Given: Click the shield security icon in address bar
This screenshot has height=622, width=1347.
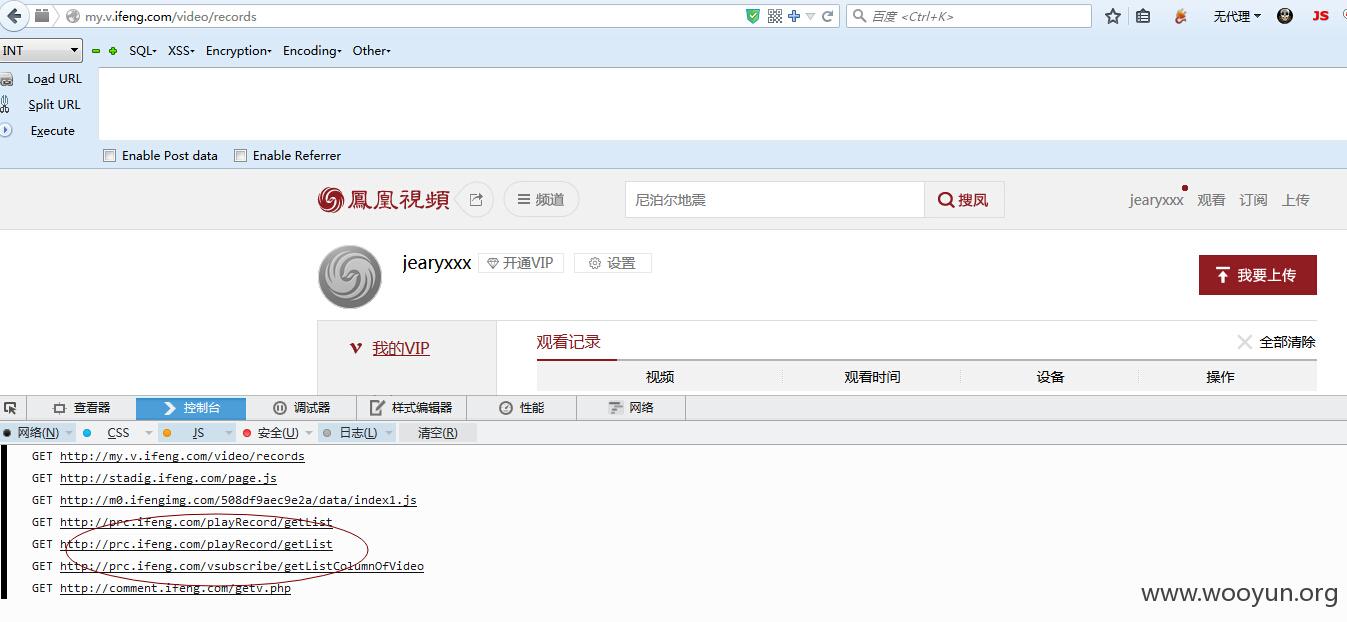Looking at the screenshot, I should [753, 16].
